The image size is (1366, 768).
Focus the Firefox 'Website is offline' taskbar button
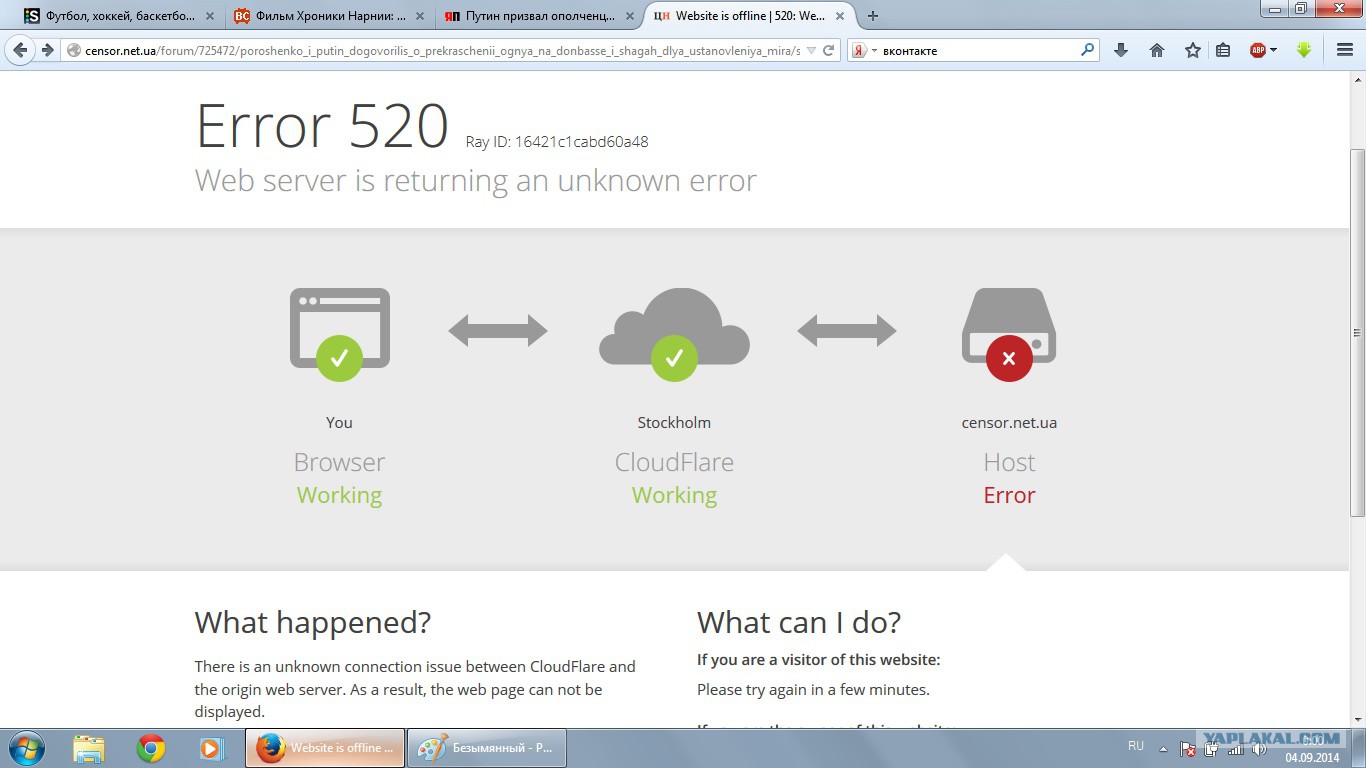coord(325,748)
